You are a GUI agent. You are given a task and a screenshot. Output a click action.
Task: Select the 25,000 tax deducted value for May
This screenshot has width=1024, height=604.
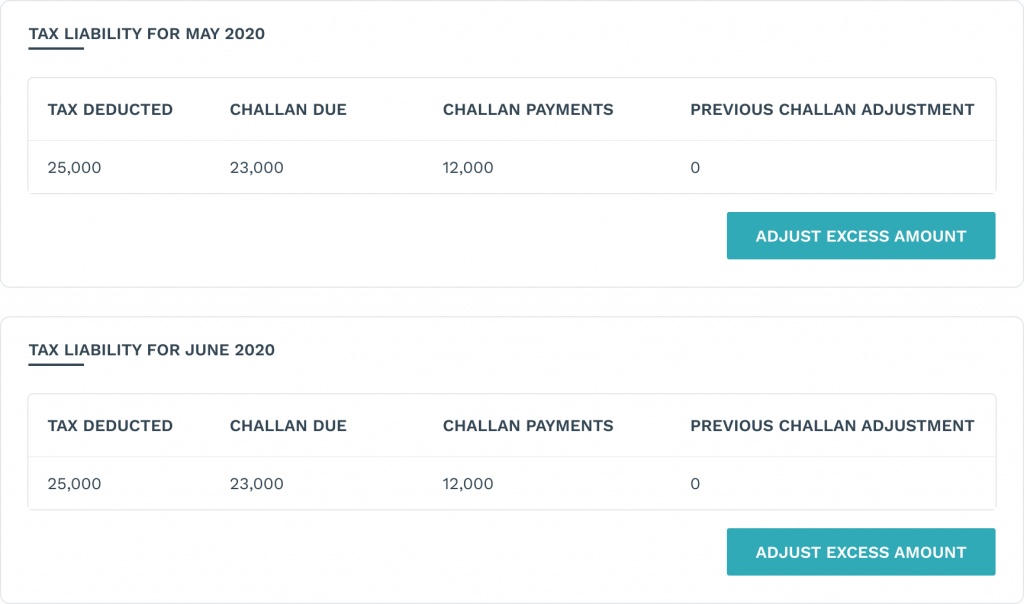[x=73, y=168]
